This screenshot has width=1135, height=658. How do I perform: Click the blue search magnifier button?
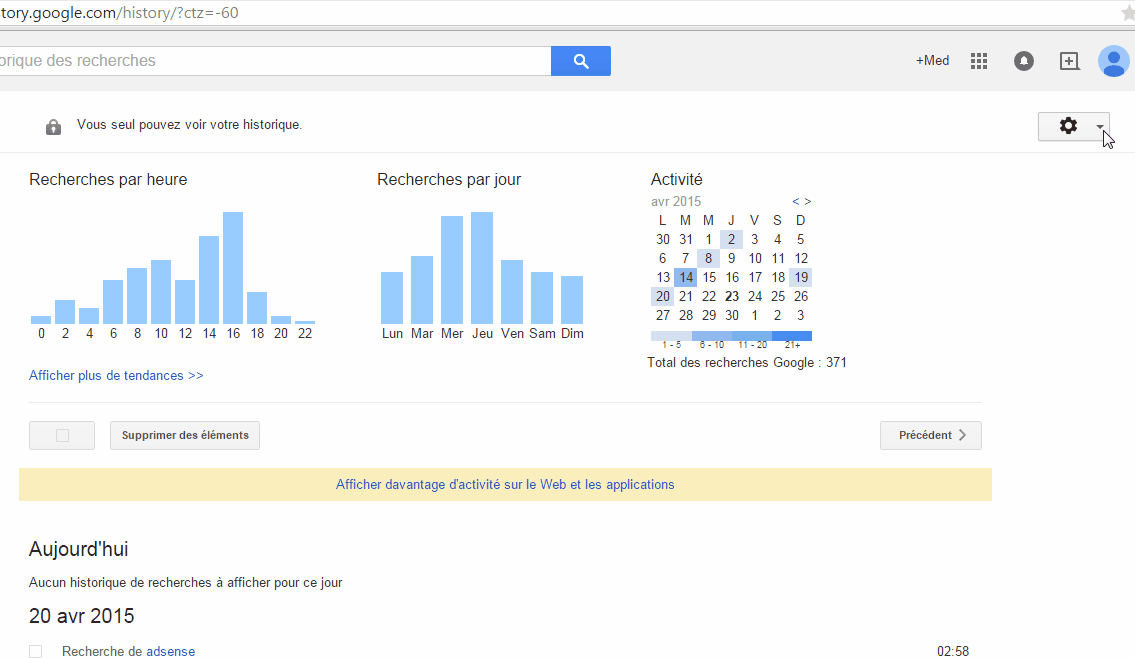click(x=580, y=60)
